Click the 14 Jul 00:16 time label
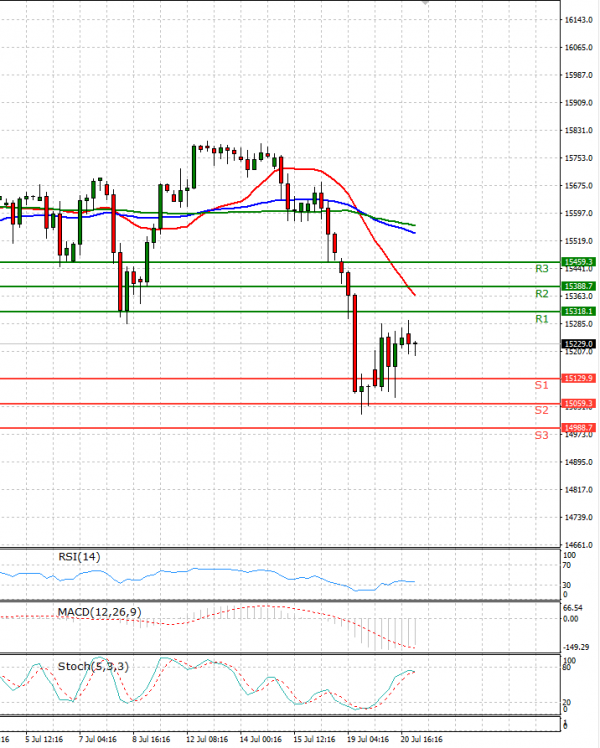Viewport: 600px width, 748px height. tap(260, 739)
